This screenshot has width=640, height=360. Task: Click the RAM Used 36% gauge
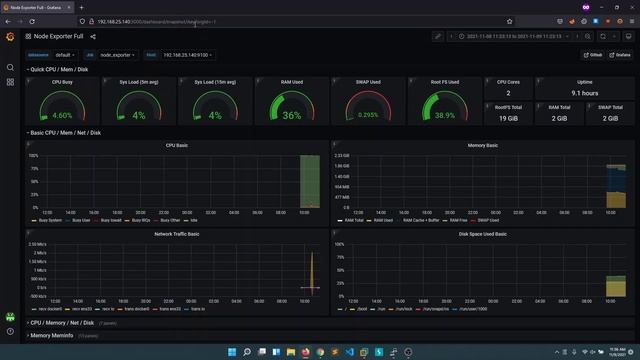tap(292, 106)
